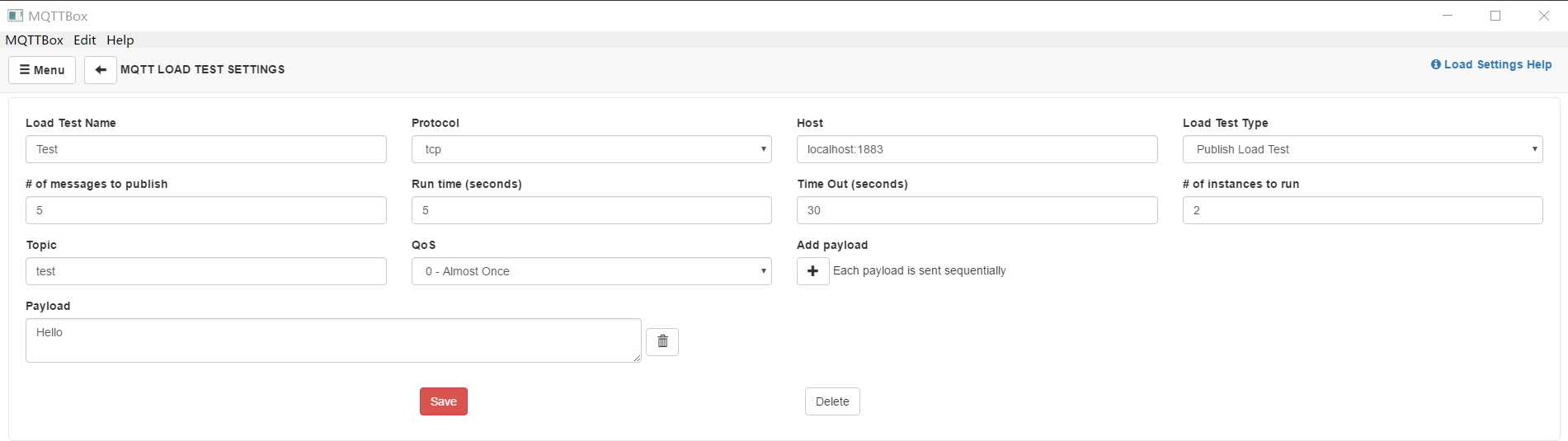The height and width of the screenshot is (441, 1568).
Task: Click the MQTTBox app icon in title bar
Action: point(15,16)
